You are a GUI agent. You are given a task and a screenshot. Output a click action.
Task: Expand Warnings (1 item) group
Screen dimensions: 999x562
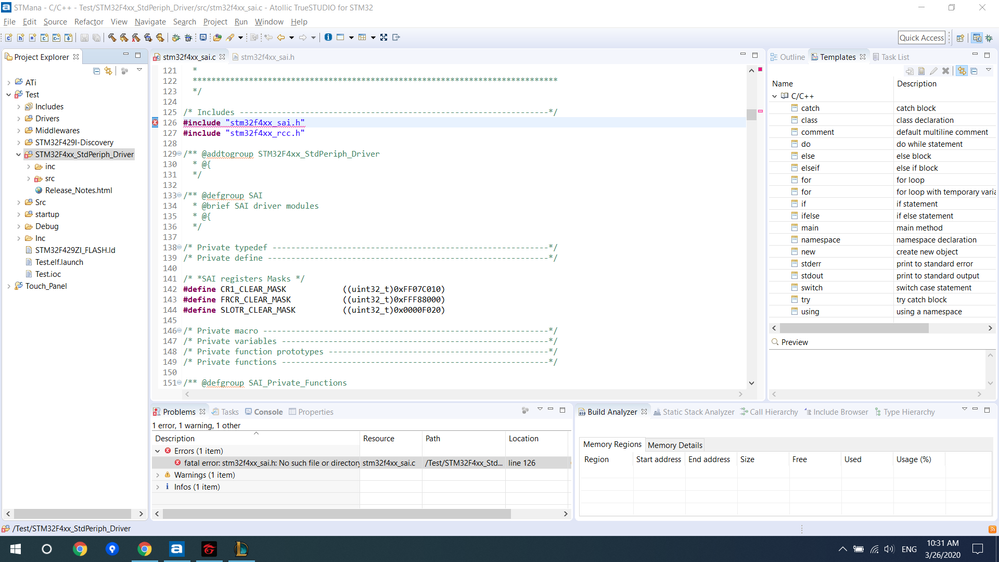pyautogui.click(x=158, y=475)
